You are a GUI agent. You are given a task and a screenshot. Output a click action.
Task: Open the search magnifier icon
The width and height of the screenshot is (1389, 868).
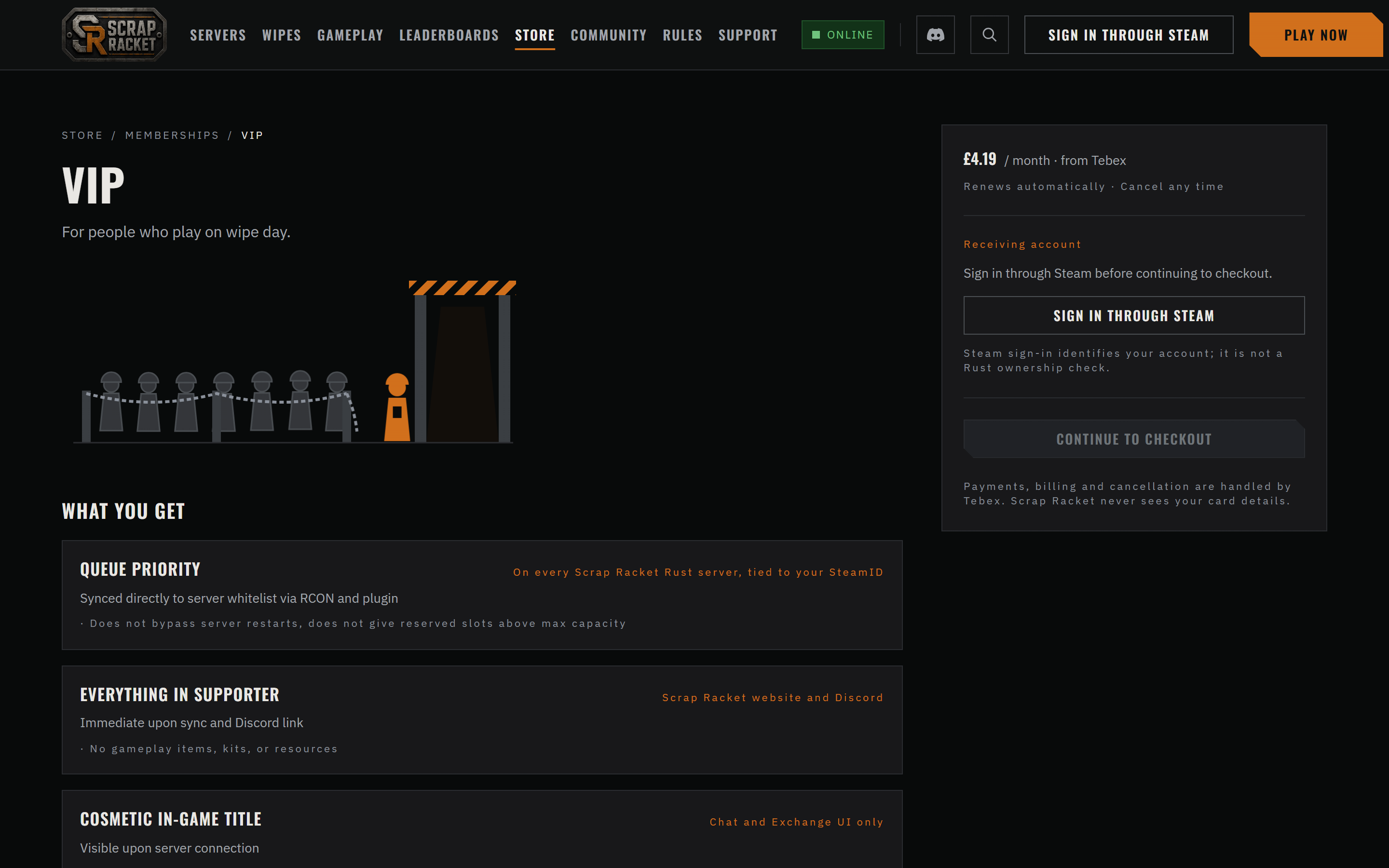pyautogui.click(x=989, y=35)
